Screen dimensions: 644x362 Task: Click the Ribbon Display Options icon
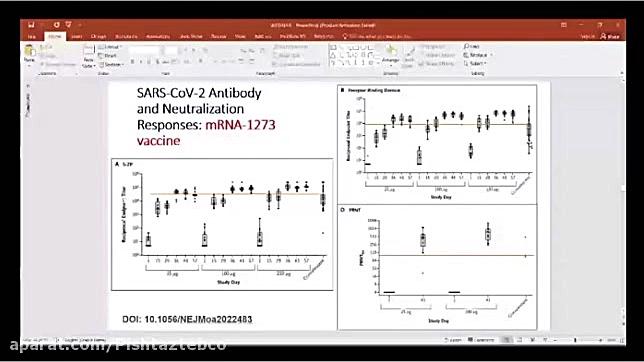564,25
